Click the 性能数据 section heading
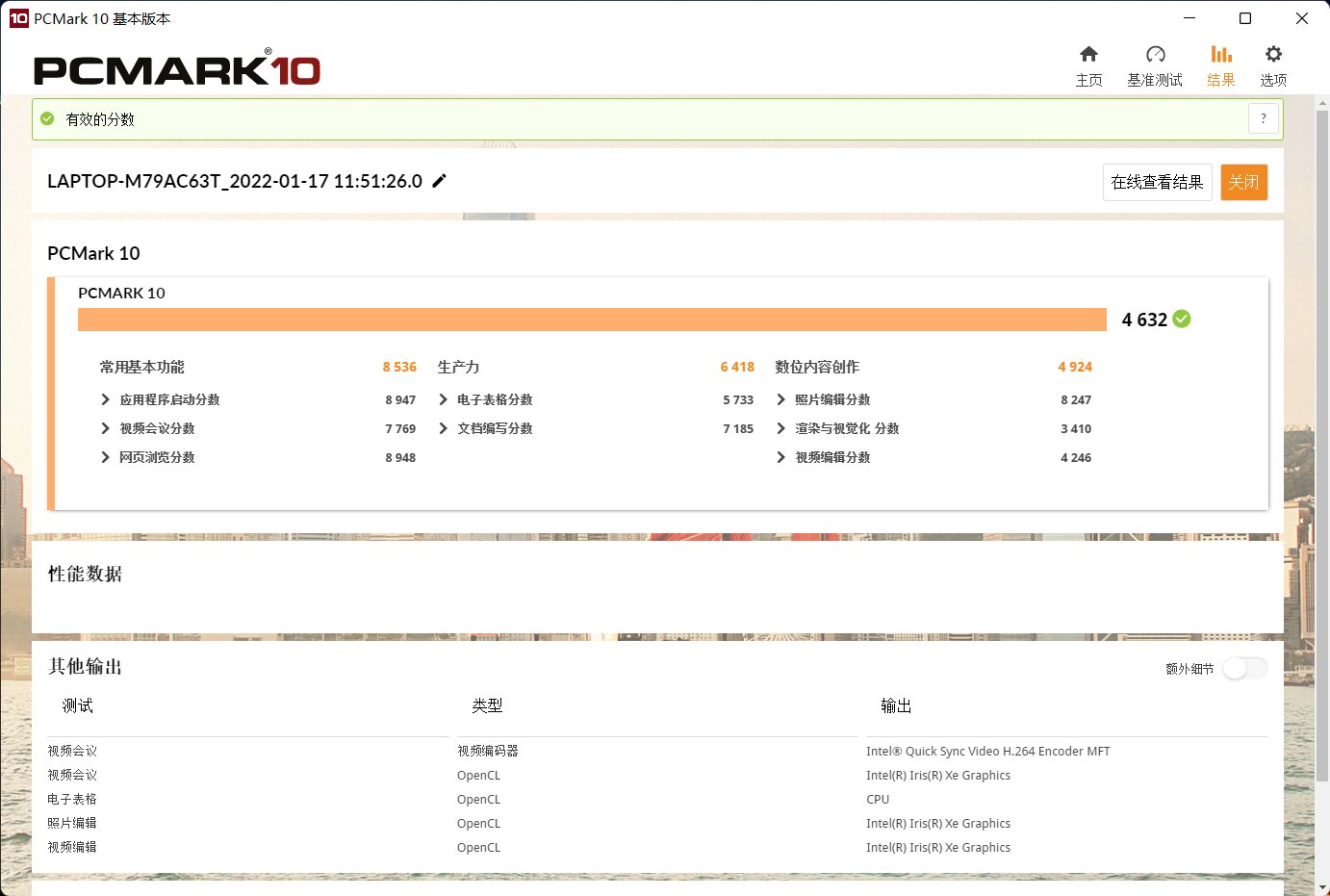The height and width of the screenshot is (896, 1330). [x=85, y=574]
